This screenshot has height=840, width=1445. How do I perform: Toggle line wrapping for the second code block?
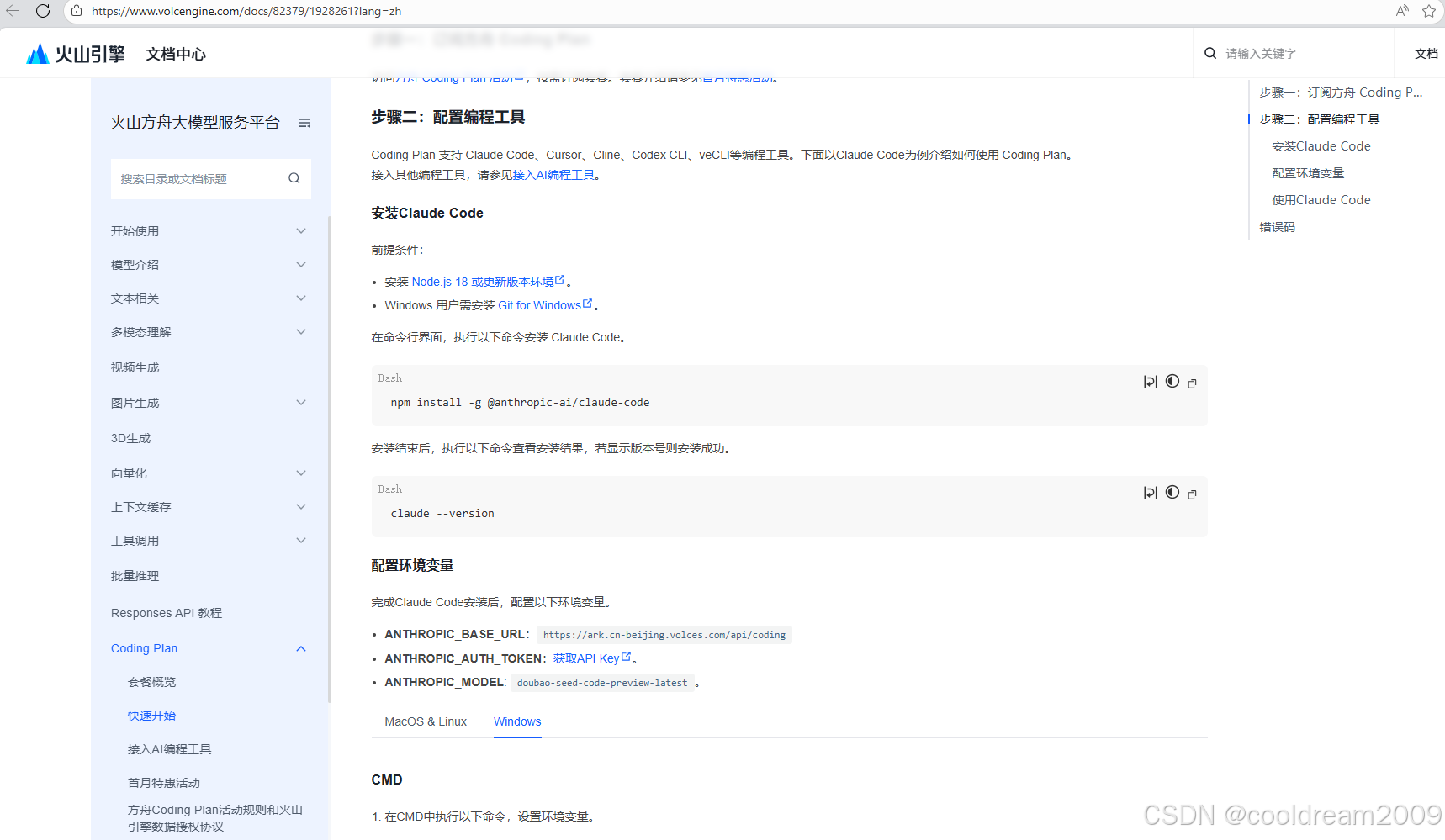[1150, 493]
